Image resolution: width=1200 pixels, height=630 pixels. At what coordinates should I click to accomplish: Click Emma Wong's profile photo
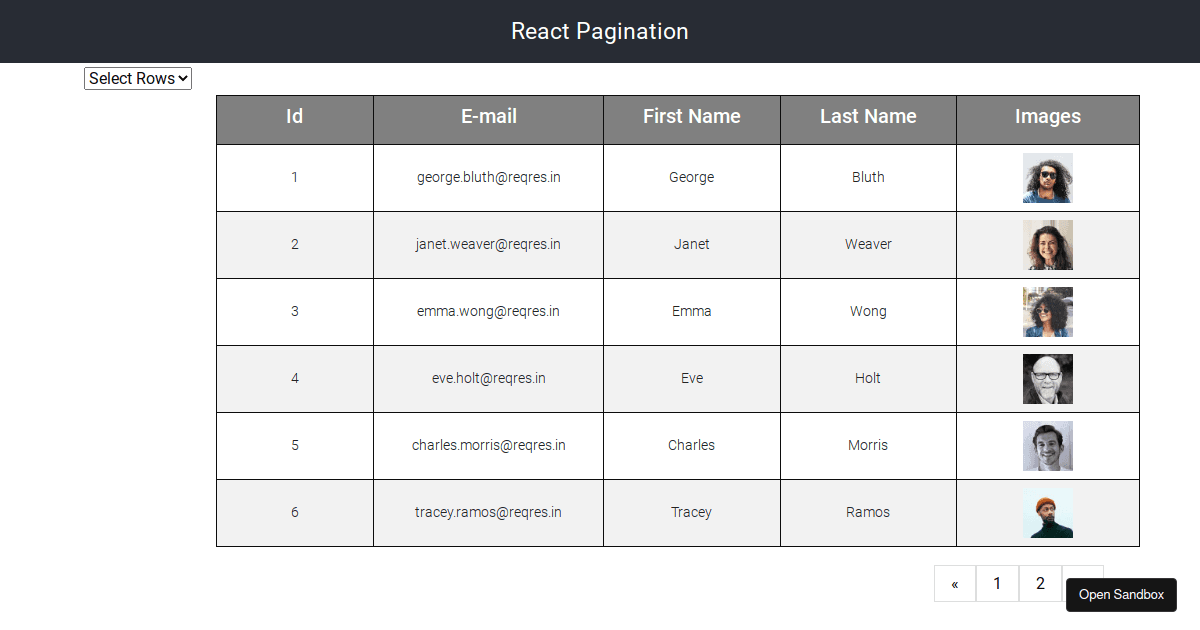tap(1047, 311)
